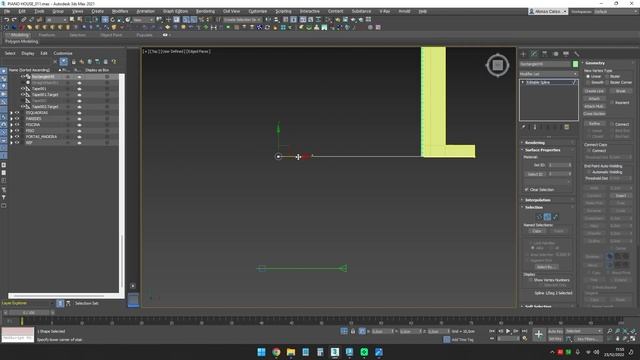Click the green object color swatch
This screenshot has width=640, height=360.
click(x=576, y=64)
